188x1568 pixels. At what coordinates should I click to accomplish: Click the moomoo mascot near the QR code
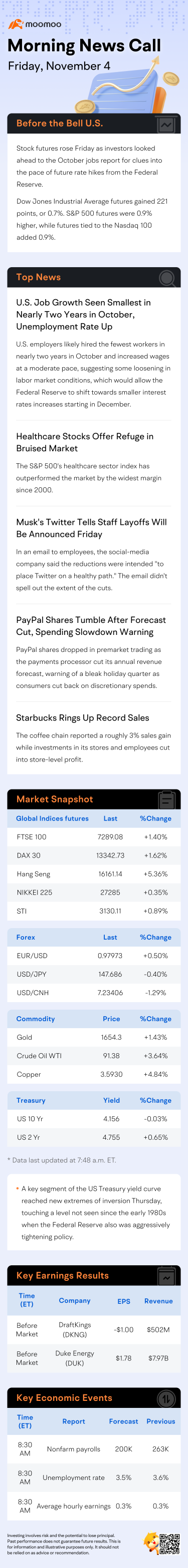151,1542
